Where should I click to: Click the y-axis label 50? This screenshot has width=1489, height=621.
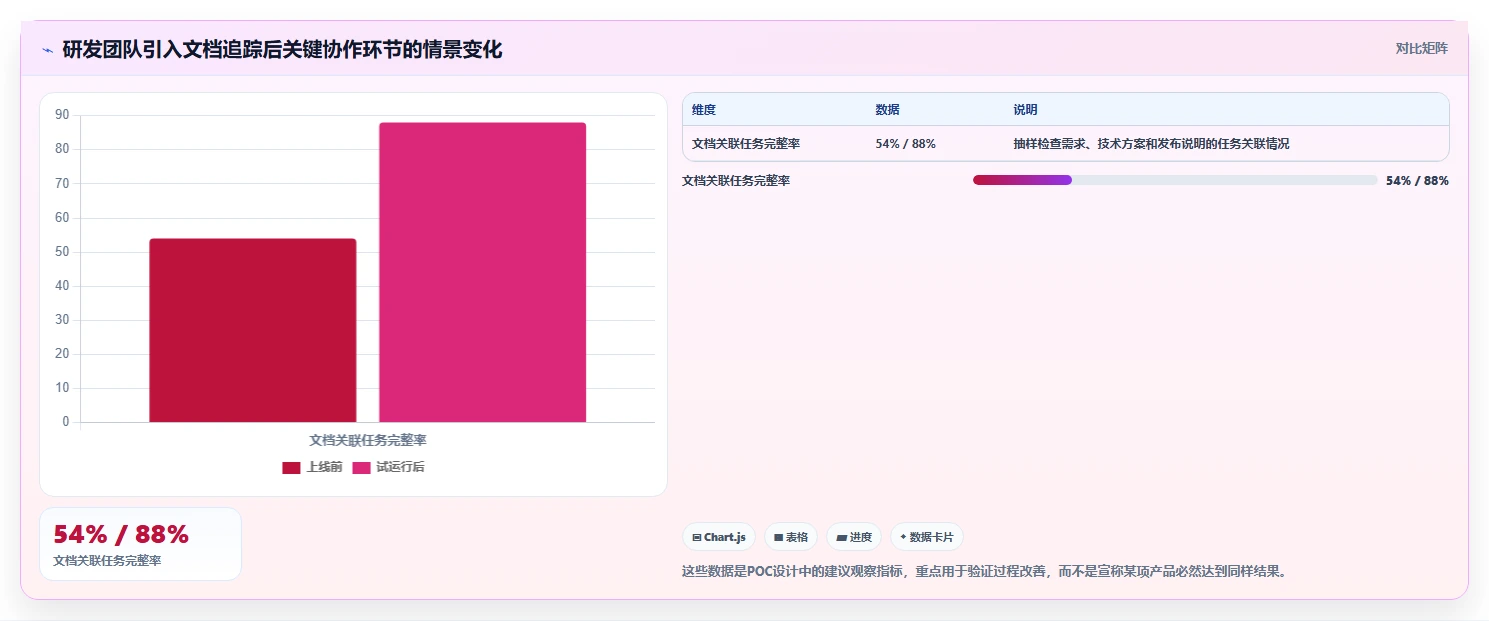tap(62, 252)
